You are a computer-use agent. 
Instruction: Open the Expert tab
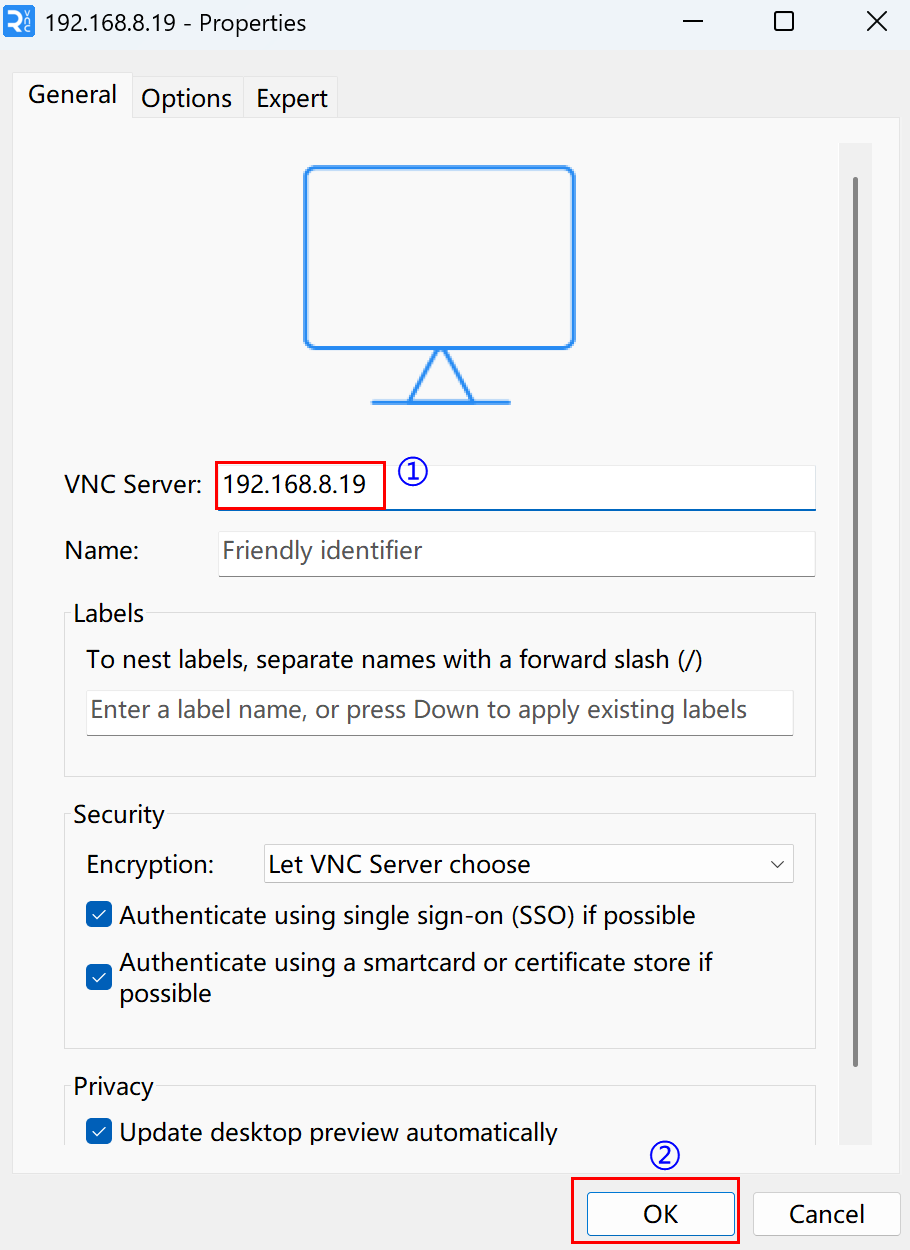(291, 97)
